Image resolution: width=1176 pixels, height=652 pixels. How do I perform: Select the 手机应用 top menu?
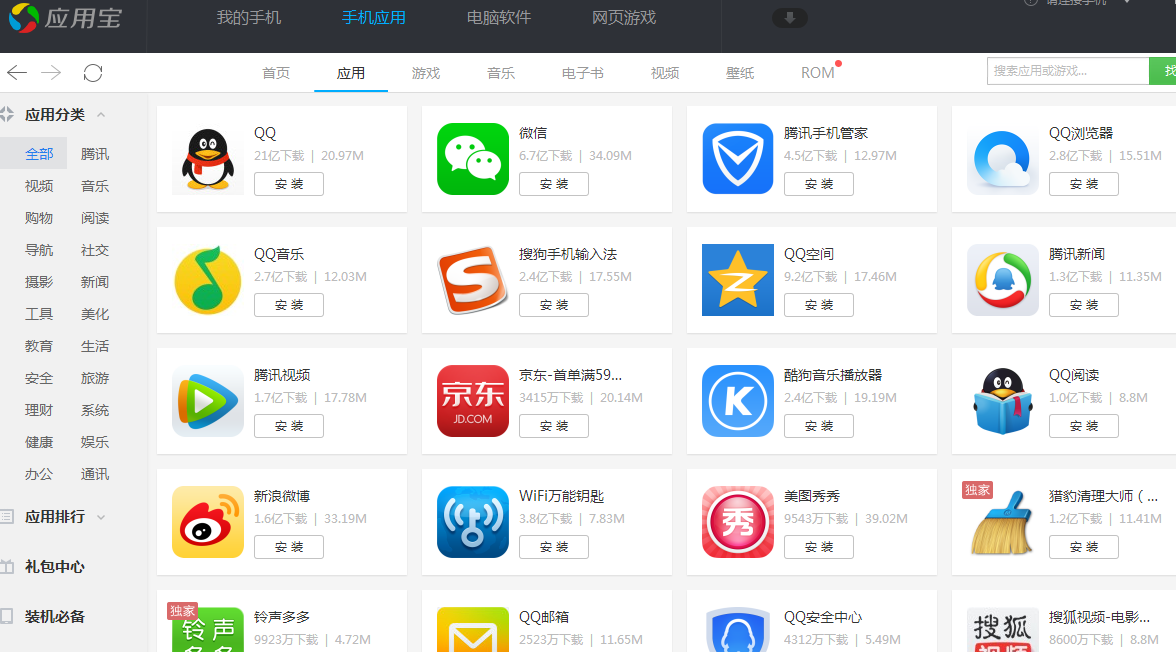(374, 17)
